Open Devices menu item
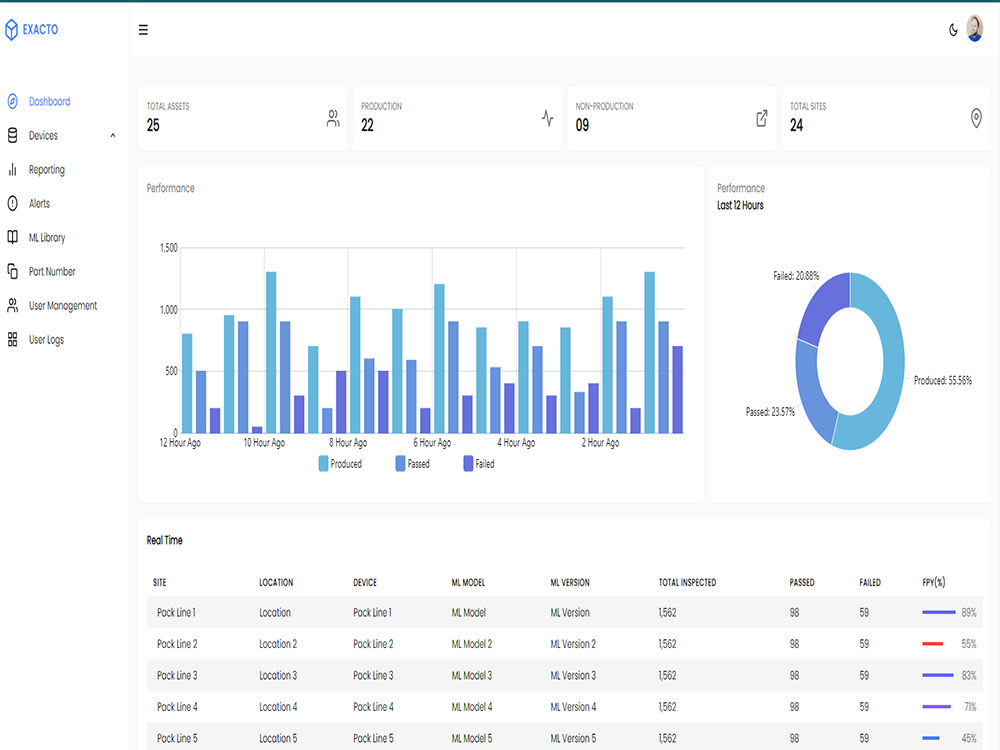1000x750 pixels. [43, 135]
